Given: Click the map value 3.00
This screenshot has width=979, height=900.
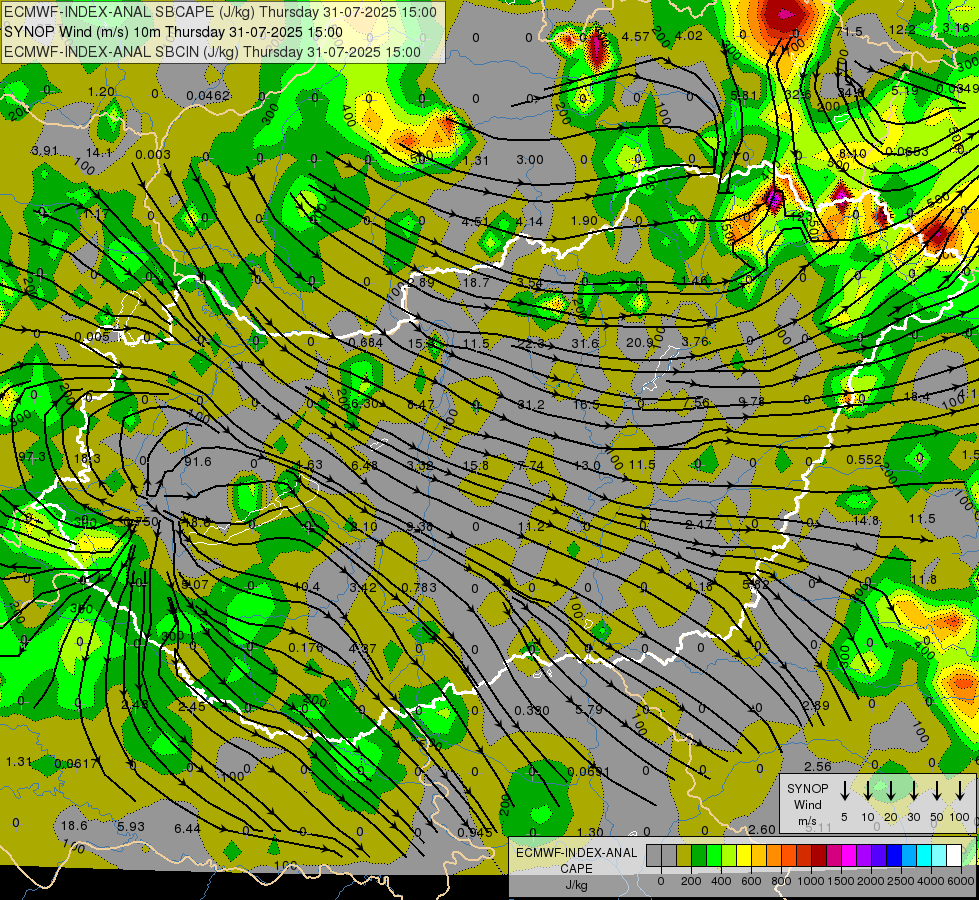Looking at the screenshot, I should tap(530, 160).
